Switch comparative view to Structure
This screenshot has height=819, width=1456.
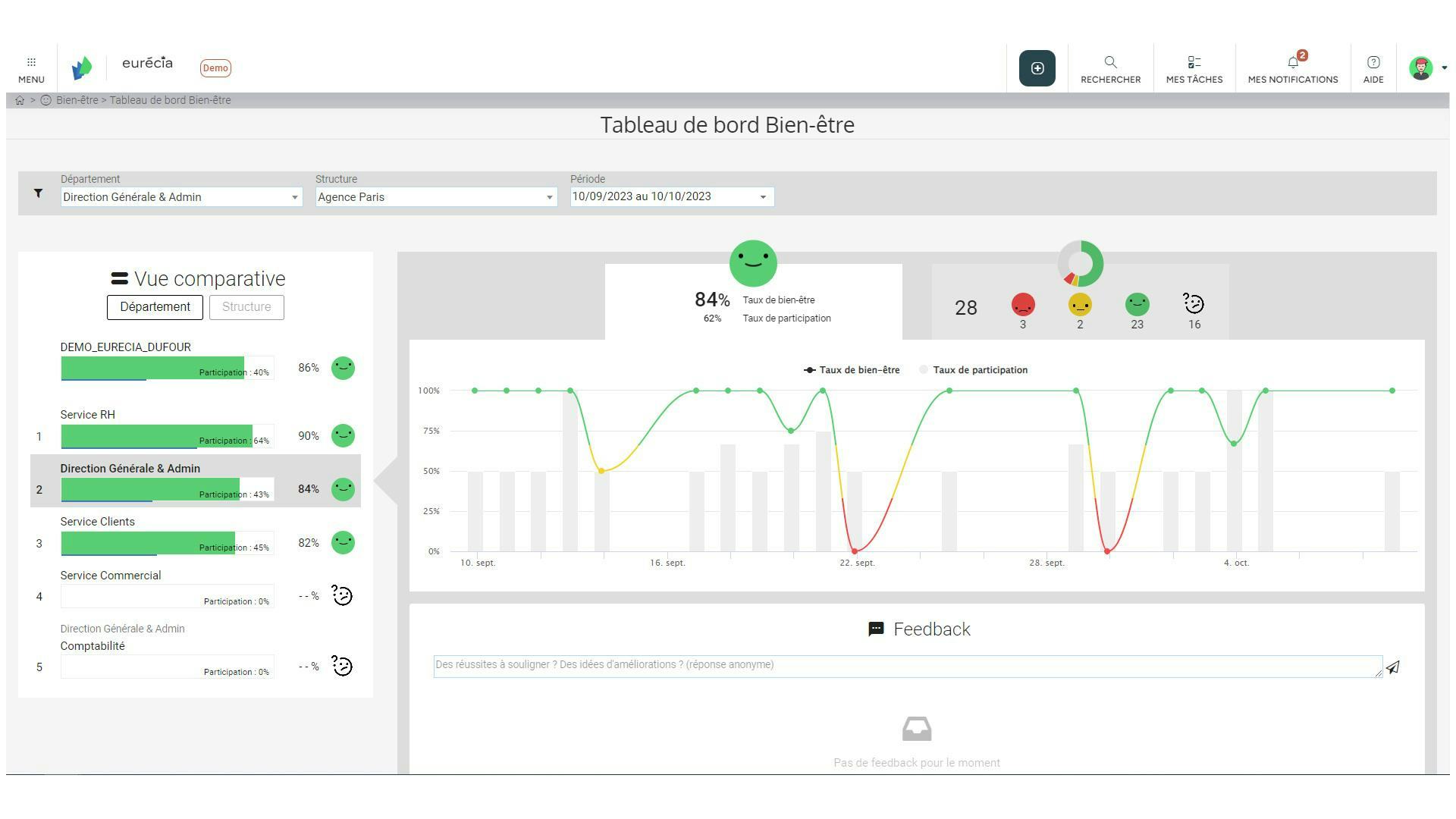[246, 306]
